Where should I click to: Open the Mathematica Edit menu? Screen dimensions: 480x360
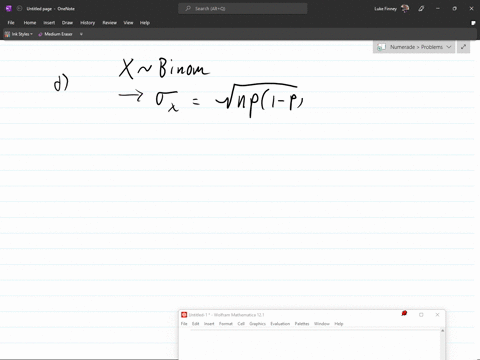coord(195,324)
